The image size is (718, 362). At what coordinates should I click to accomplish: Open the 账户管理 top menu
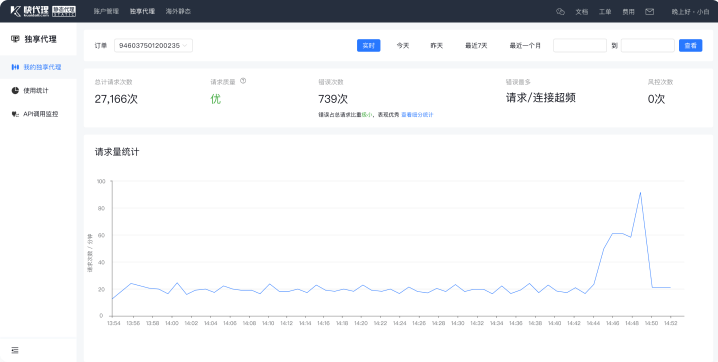tap(106, 11)
